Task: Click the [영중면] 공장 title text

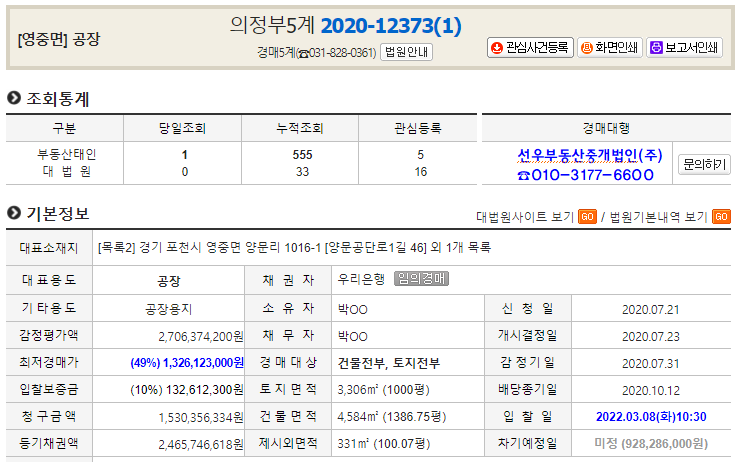Action: tap(59, 39)
